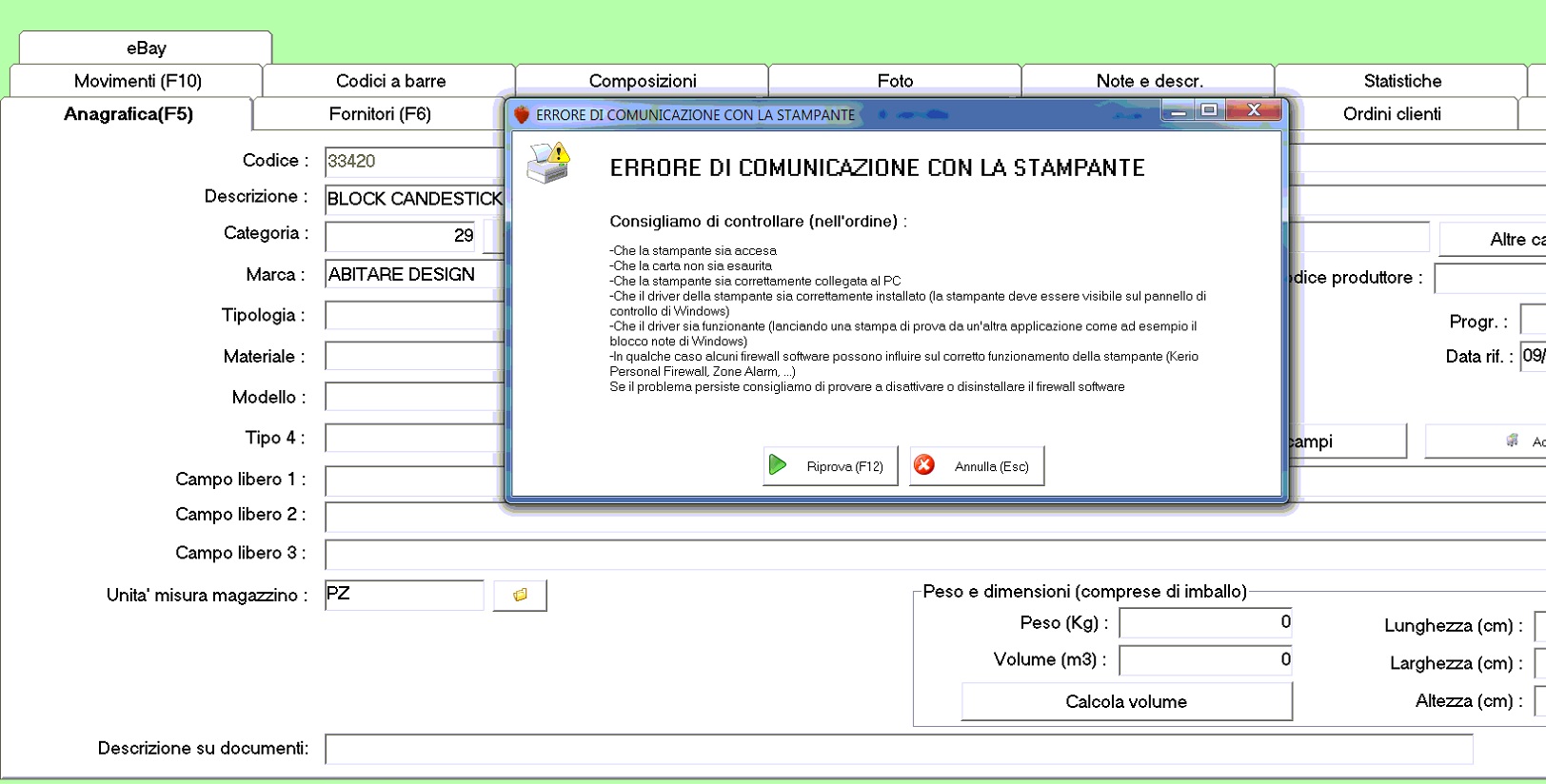
Task: Open the Foto tab
Action: pos(895,81)
